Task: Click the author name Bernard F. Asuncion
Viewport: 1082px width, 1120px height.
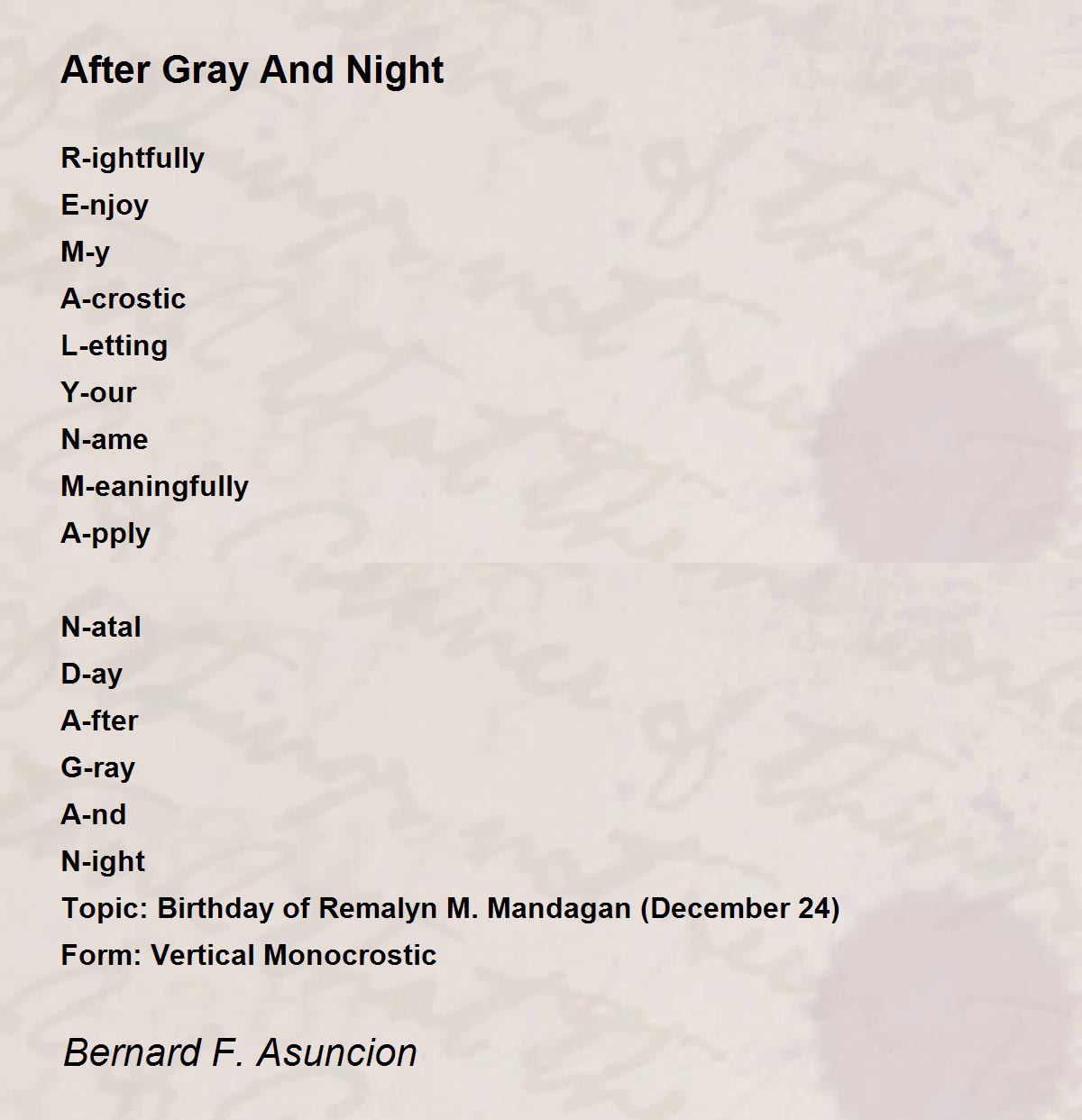Action: [240, 1052]
